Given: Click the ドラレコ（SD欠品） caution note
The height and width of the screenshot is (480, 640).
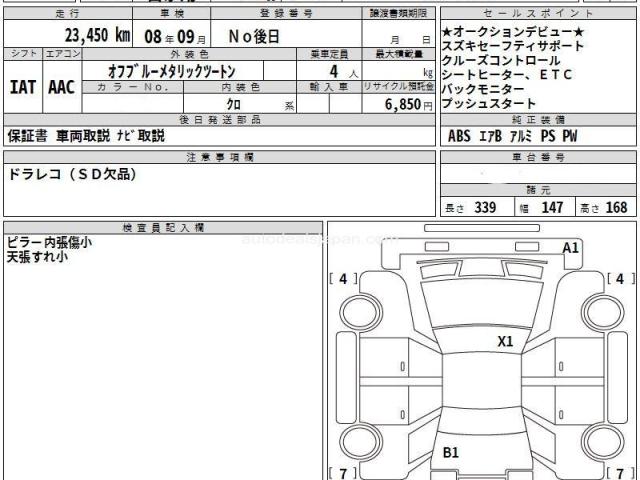Looking at the screenshot, I should (x=71, y=174).
